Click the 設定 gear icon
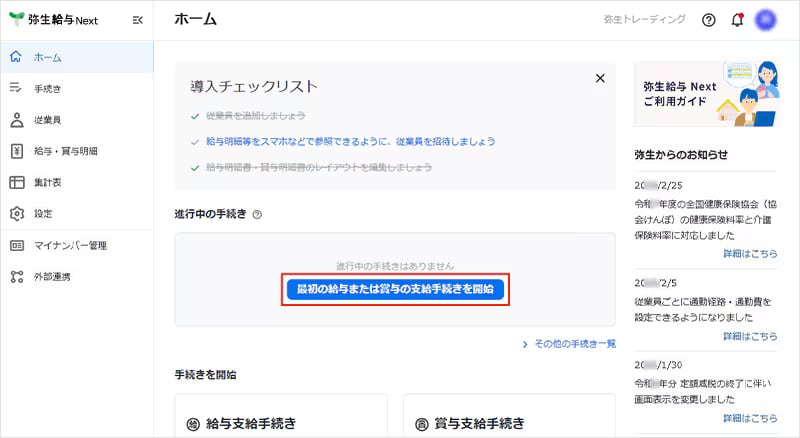The width and height of the screenshot is (800, 438). (x=16, y=214)
